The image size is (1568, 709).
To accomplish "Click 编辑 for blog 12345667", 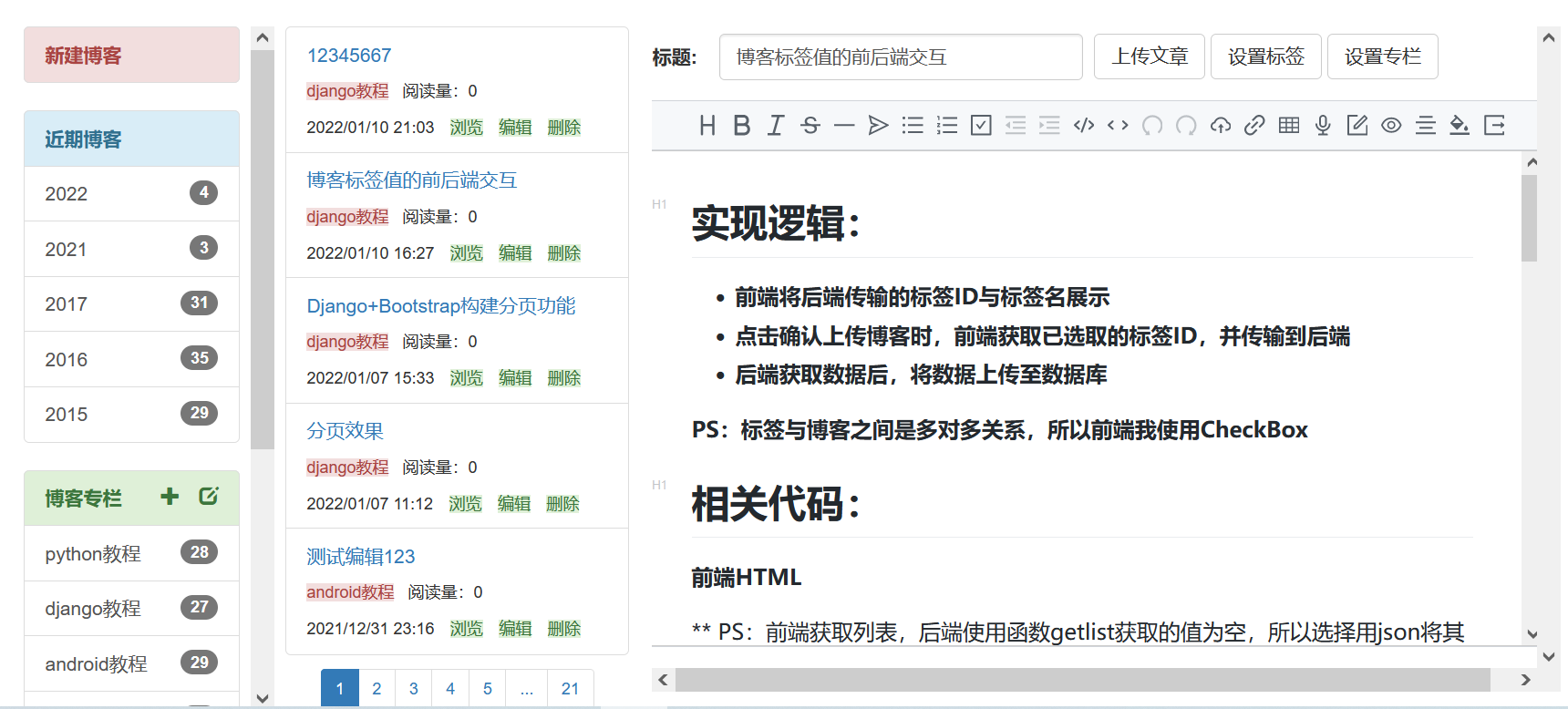I will [515, 128].
